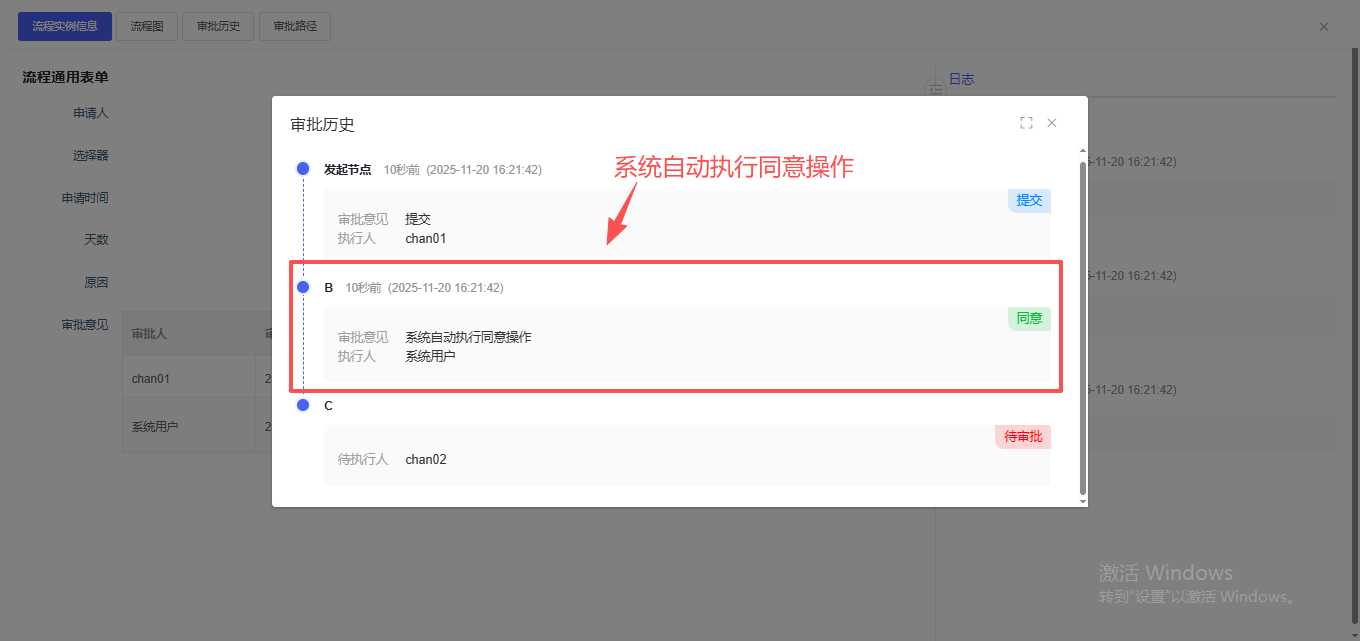
Task: Select the 审批历史 tab
Action: pos(218,27)
